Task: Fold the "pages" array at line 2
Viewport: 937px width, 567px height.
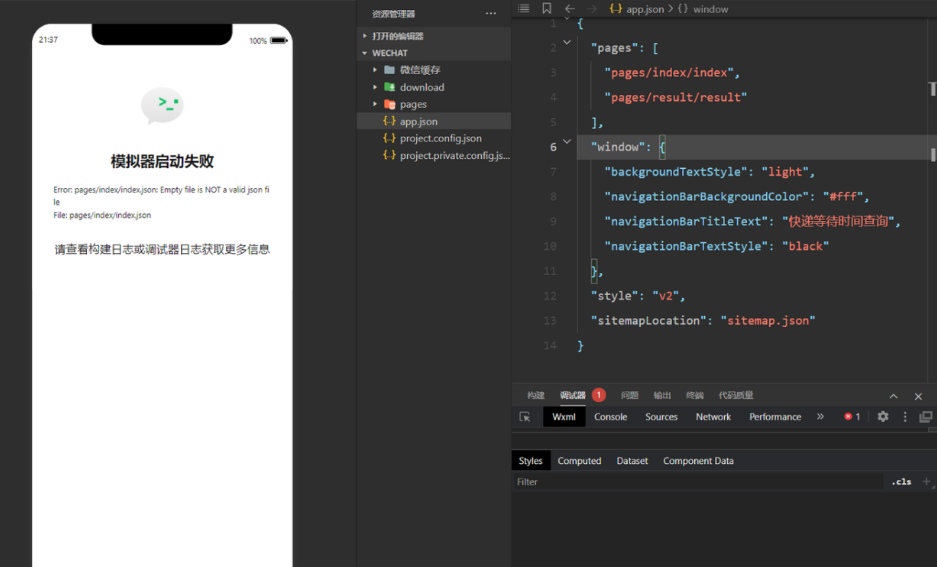Action: click(567, 42)
